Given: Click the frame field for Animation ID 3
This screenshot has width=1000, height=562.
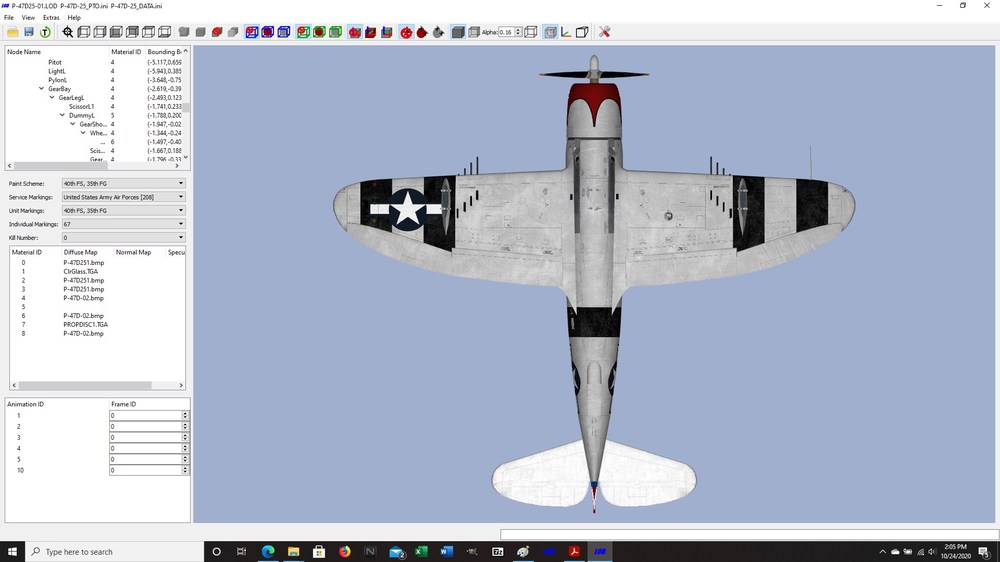Looking at the screenshot, I should click(x=145, y=437).
